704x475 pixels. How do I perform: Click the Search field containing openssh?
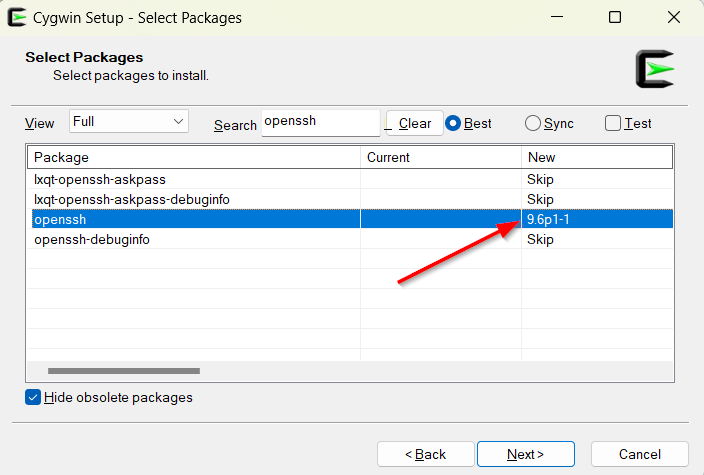[x=319, y=122]
